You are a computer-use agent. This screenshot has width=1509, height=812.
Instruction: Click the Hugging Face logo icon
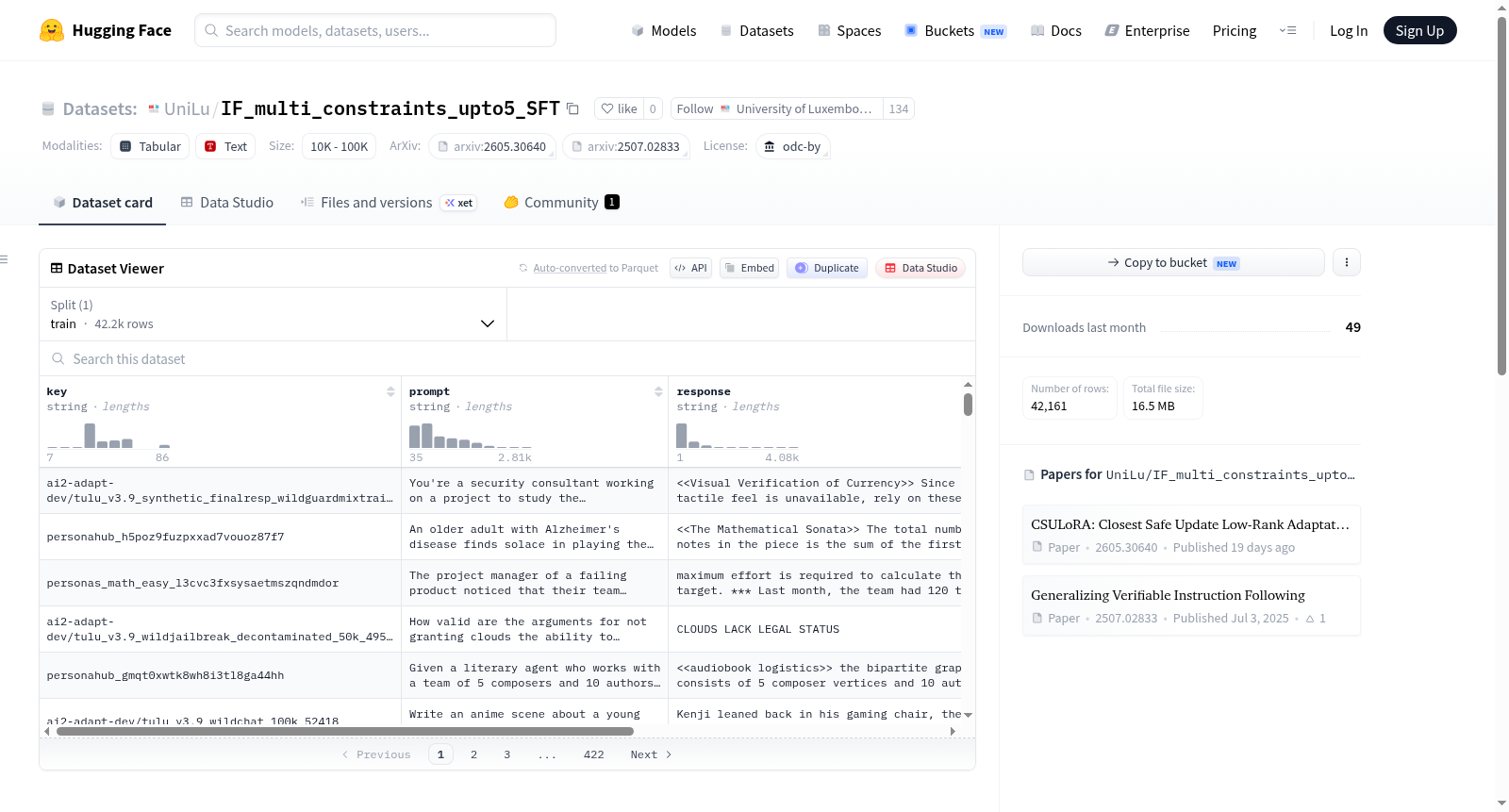[x=52, y=30]
